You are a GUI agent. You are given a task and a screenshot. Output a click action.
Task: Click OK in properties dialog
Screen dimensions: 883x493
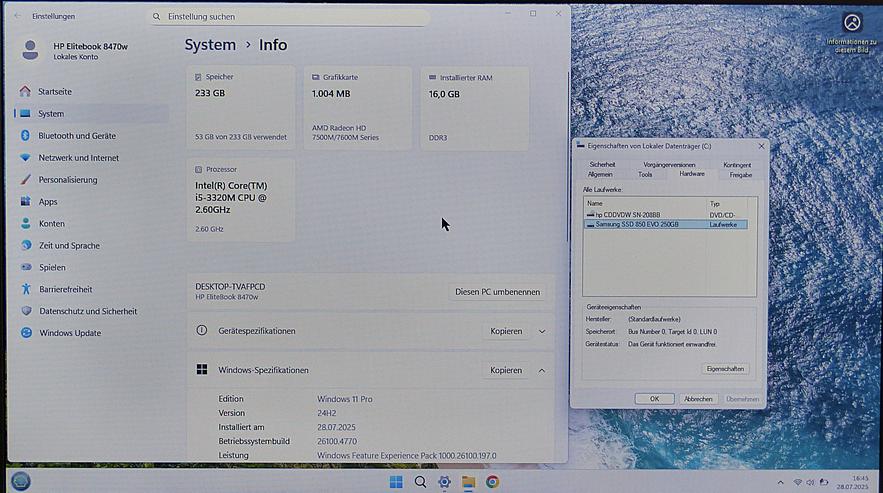tap(654, 399)
